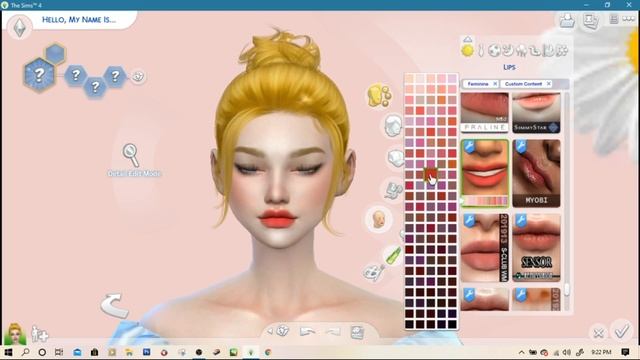This screenshot has height=360, width=640.
Task: Click the likes and dislikes icon after traits
Action: [x=138, y=76]
